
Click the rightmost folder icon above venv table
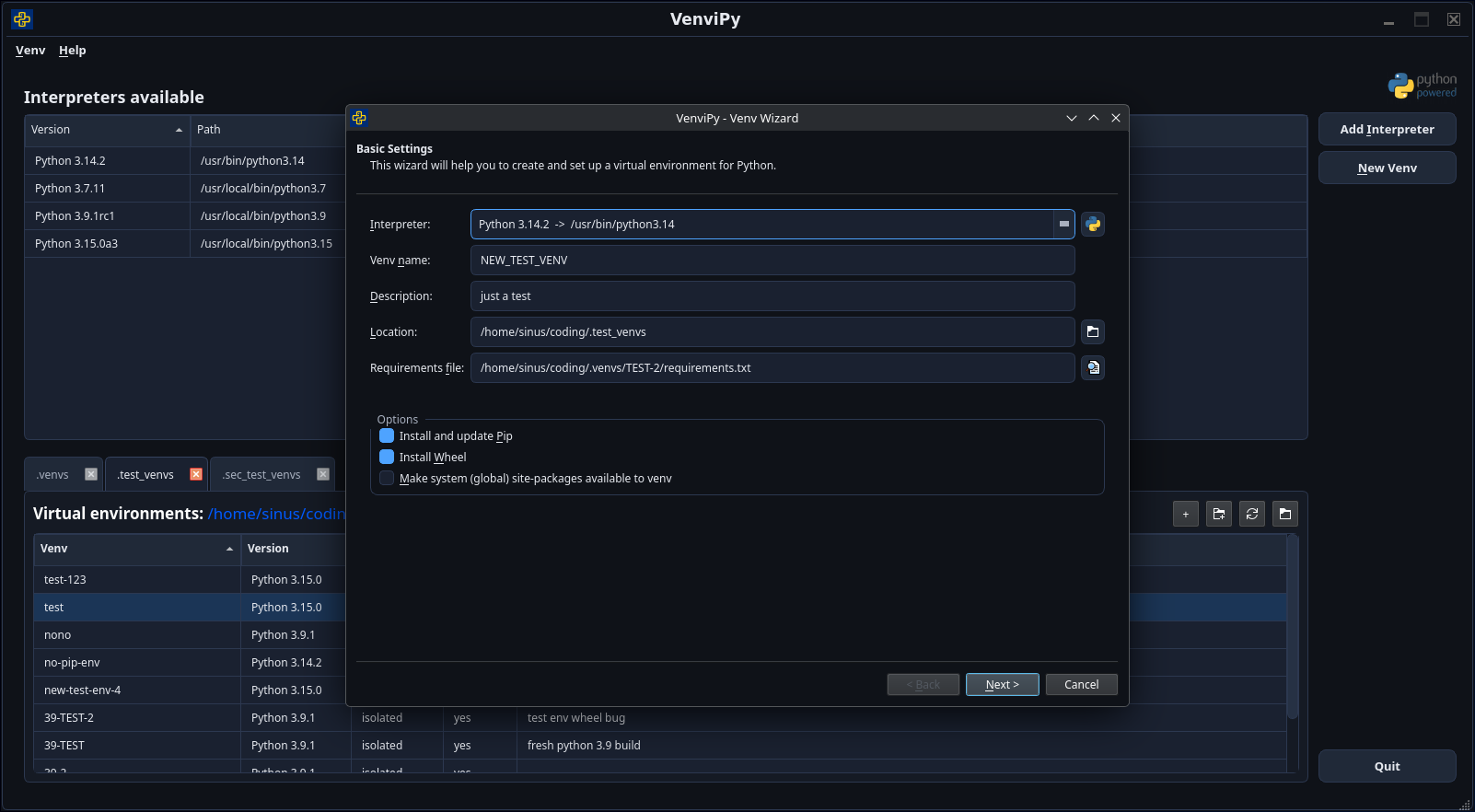pyautogui.click(x=1285, y=514)
